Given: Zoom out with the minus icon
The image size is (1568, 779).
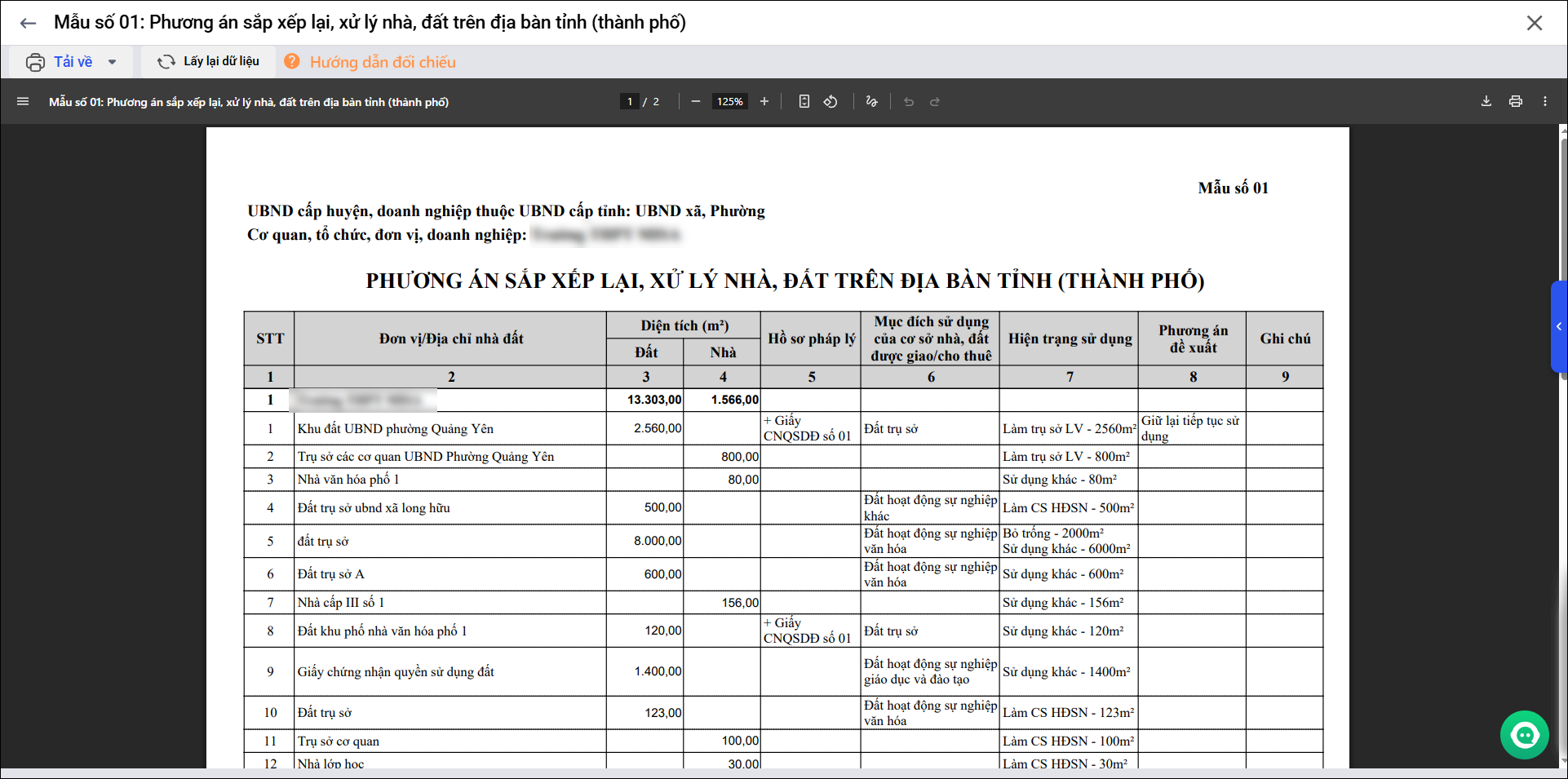Looking at the screenshot, I should [x=695, y=102].
